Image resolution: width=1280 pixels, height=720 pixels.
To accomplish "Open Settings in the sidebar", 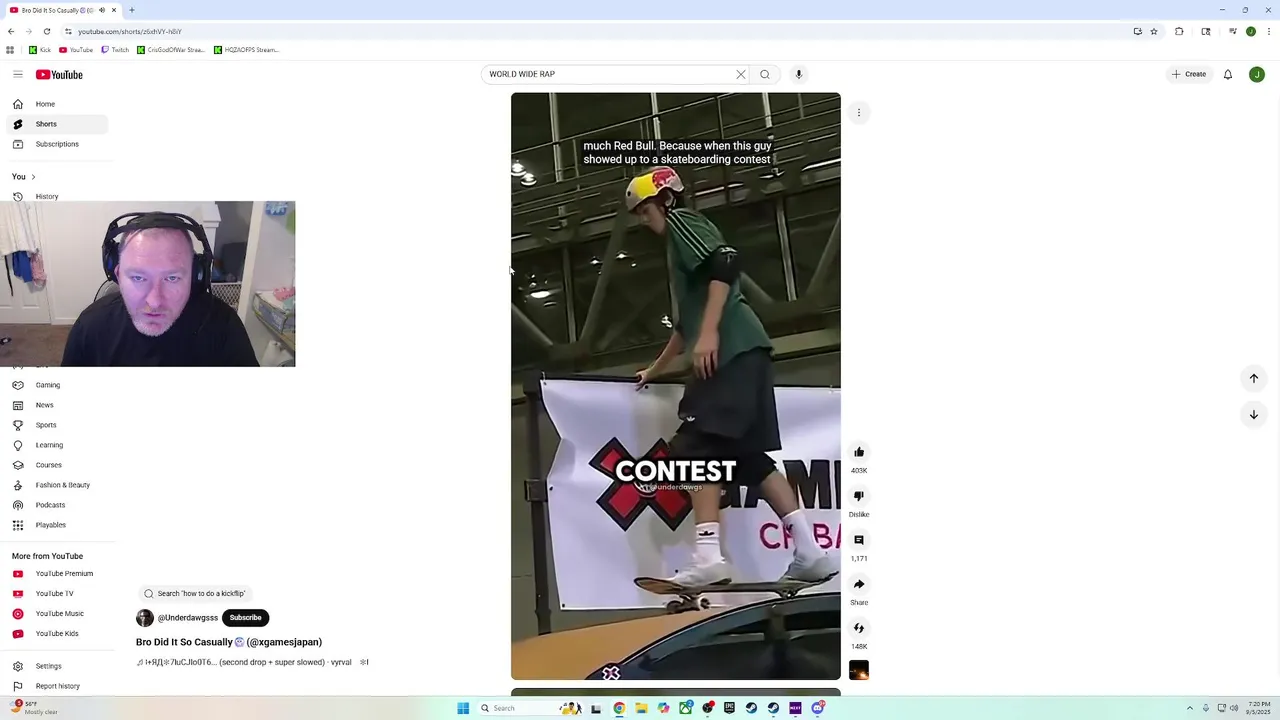I will [57, 666].
